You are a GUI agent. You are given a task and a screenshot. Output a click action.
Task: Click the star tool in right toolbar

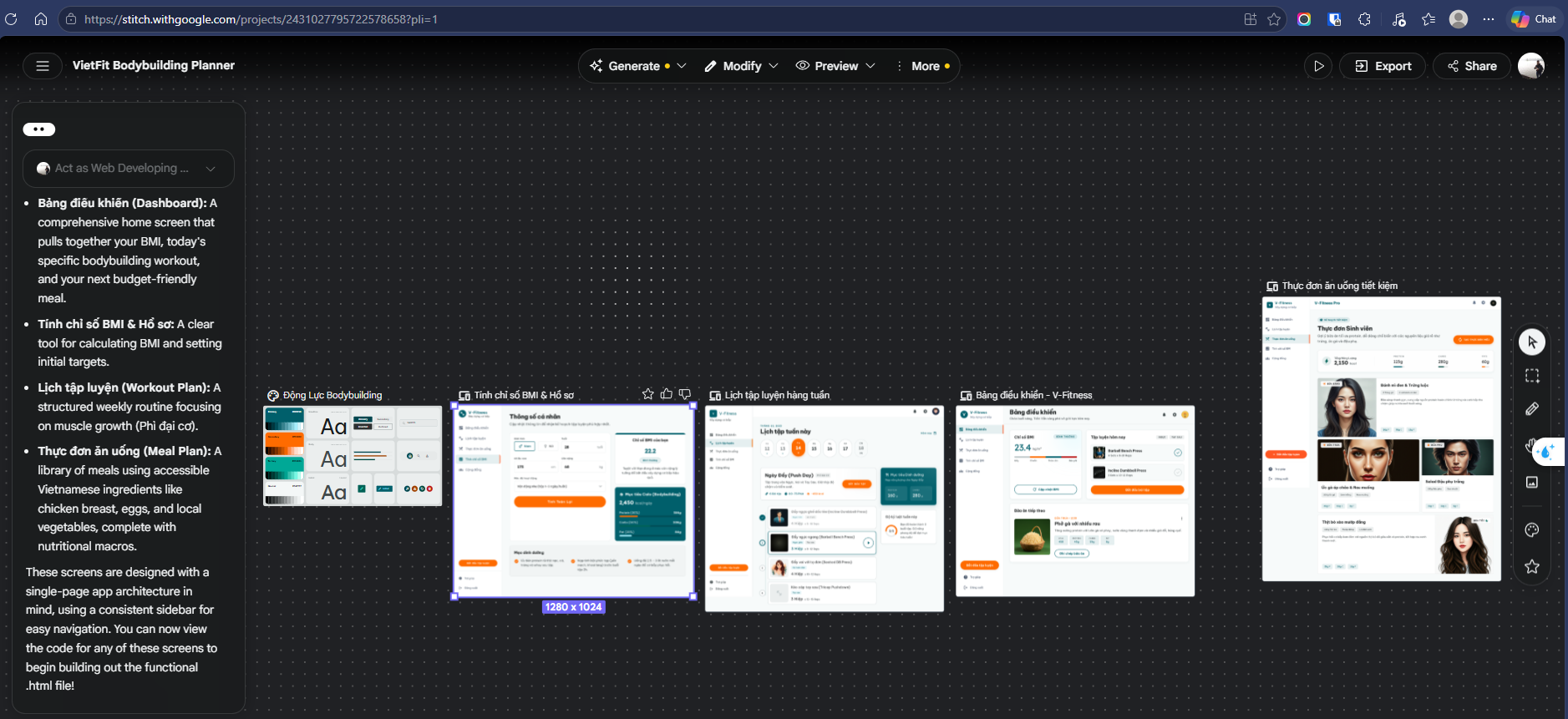tap(1531, 566)
